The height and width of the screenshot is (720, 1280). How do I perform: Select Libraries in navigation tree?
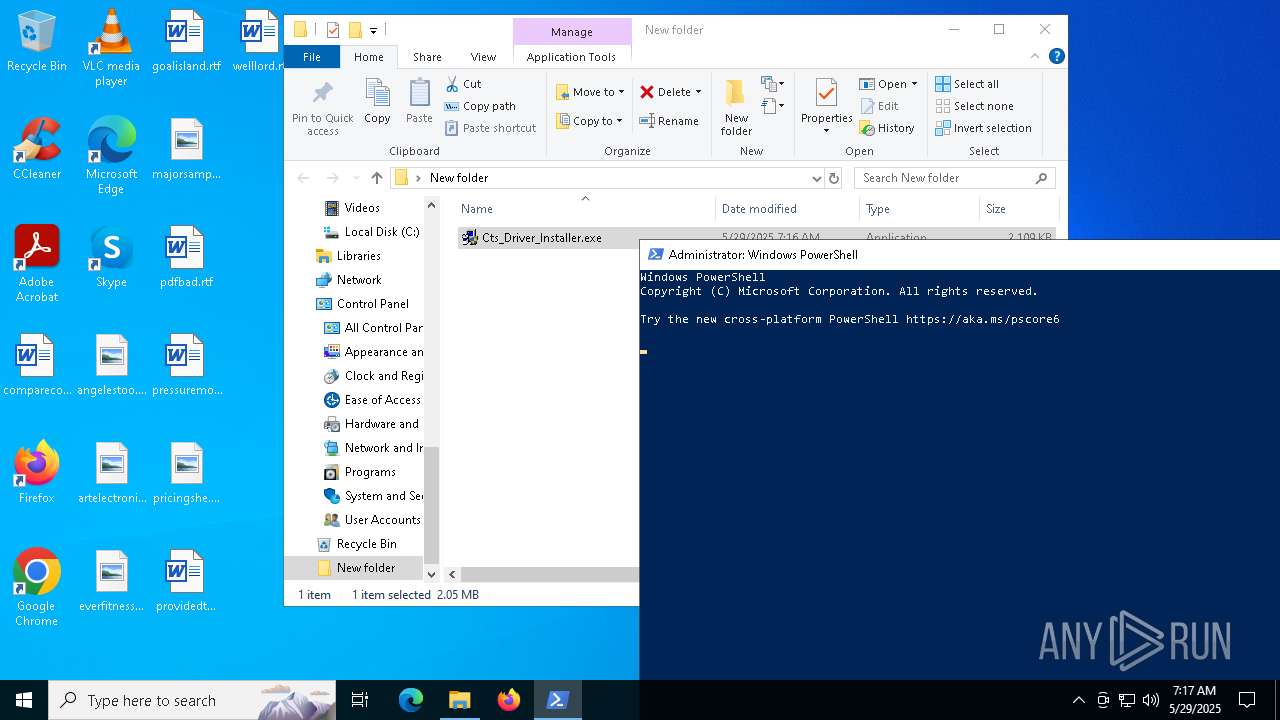tap(348, 256)
